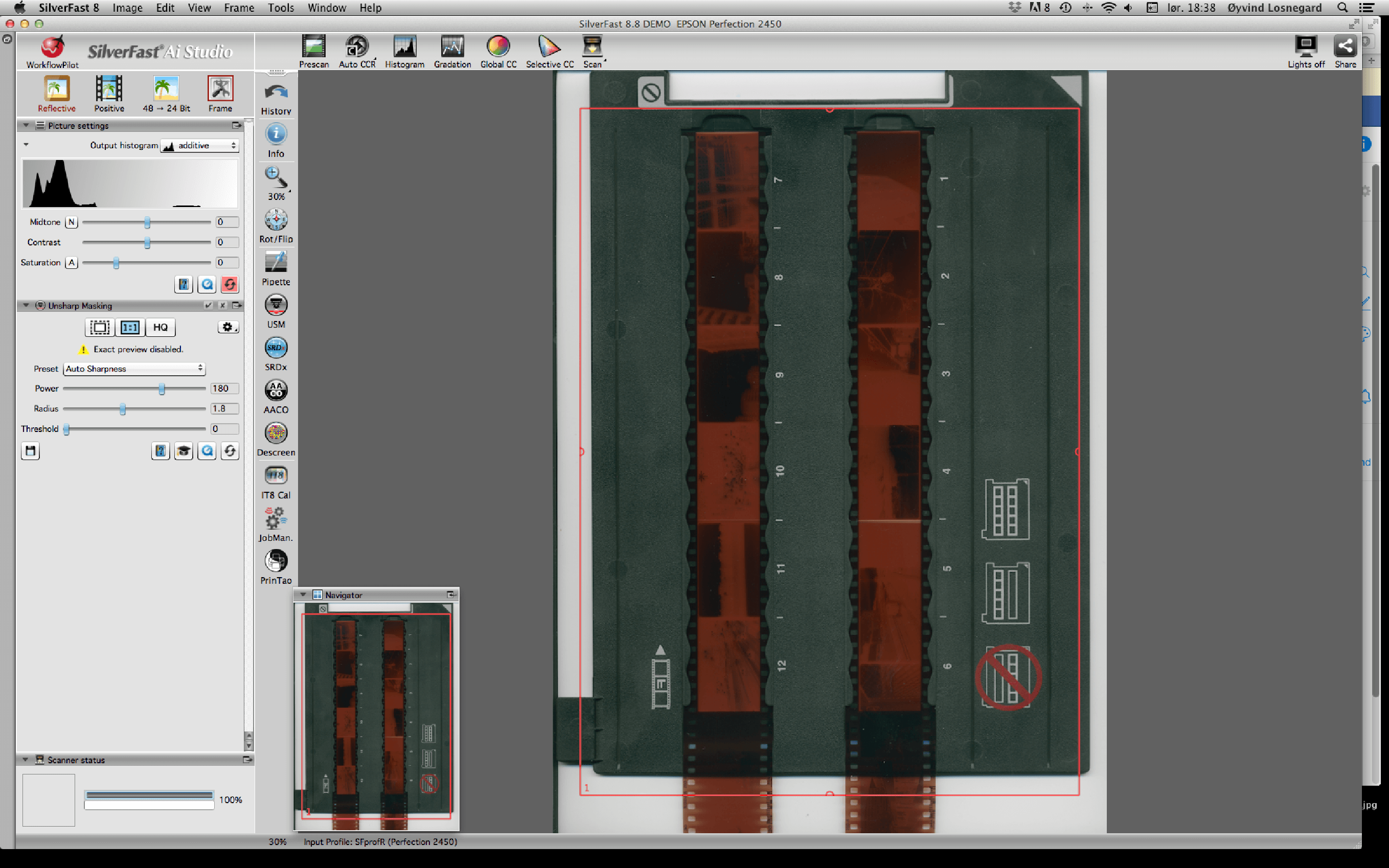Open the Rot/Flip tool
Screen dimensions: 1389x868
tap(276, 226)
